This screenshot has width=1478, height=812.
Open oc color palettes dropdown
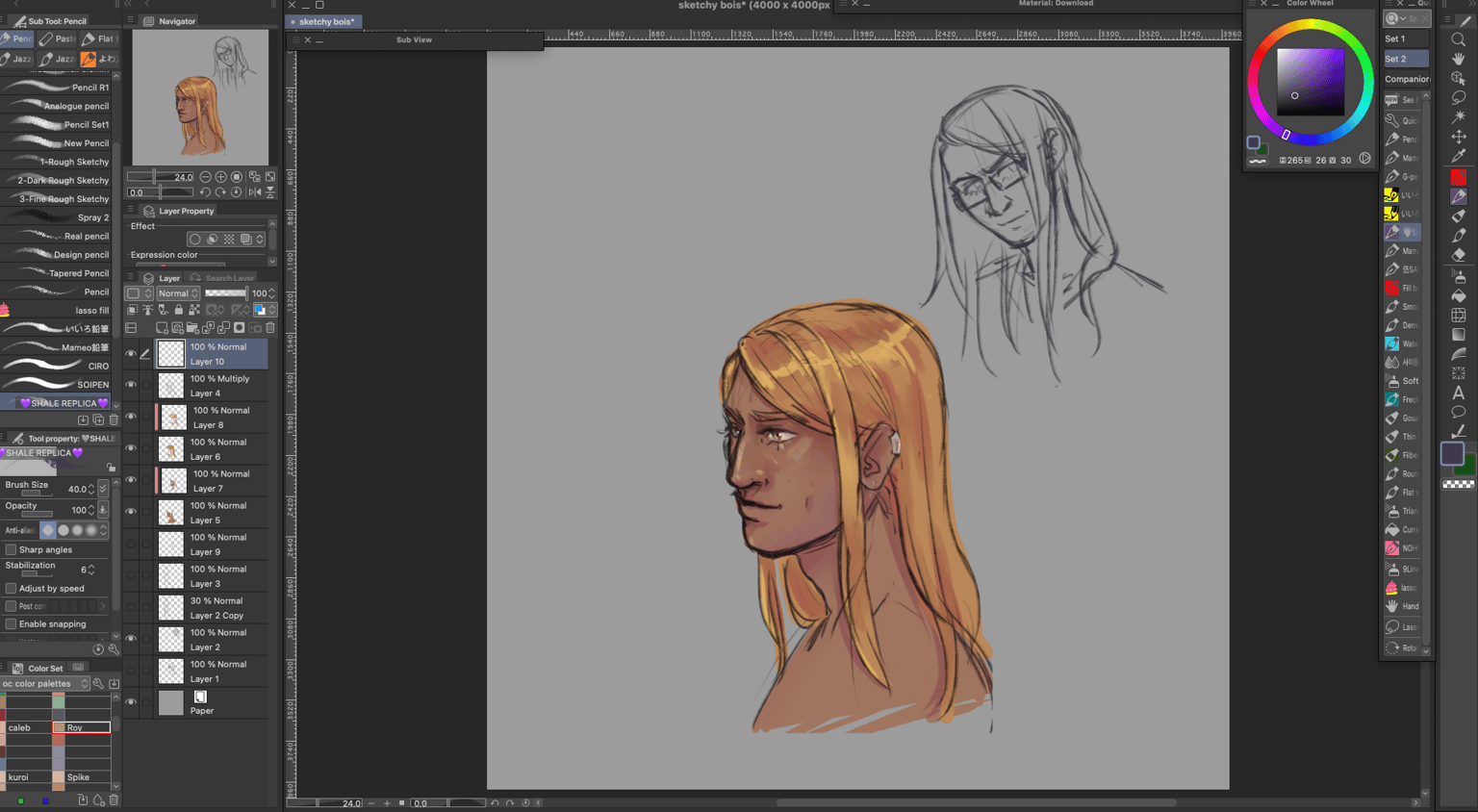coord(45,683)
